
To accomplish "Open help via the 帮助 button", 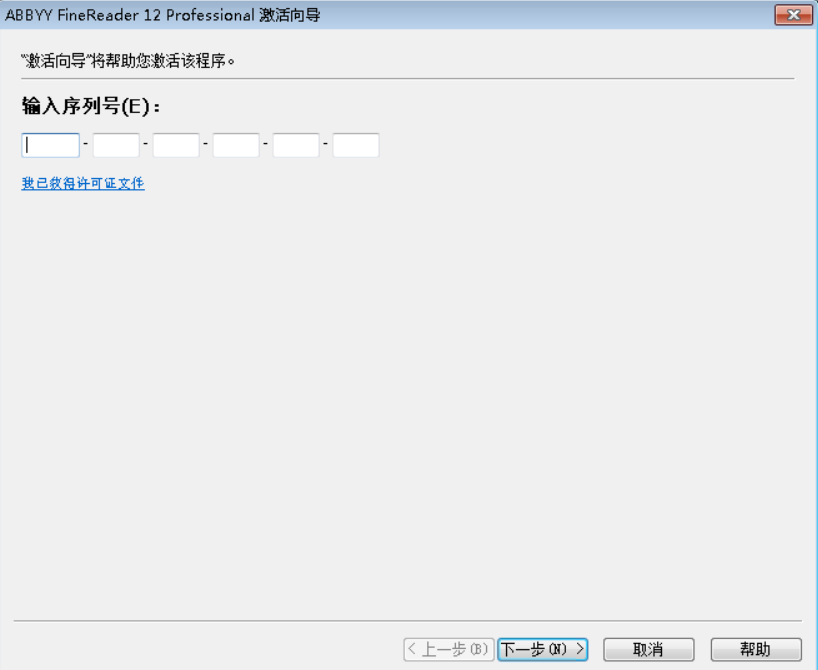I will click(x=756, y=649).
